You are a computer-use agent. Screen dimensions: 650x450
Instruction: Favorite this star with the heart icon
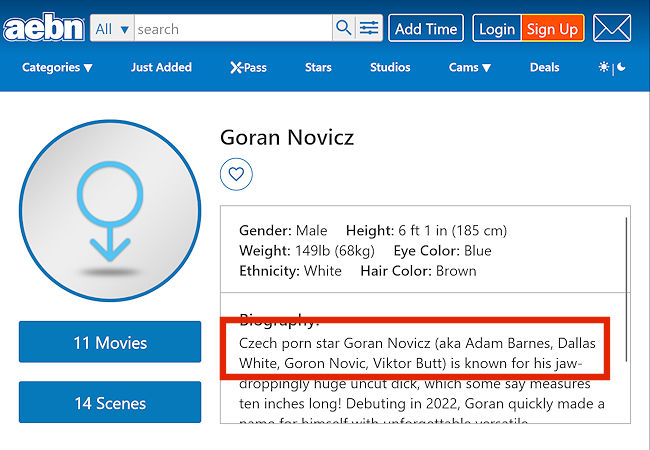pyautogui.click(x=236, y=175)
